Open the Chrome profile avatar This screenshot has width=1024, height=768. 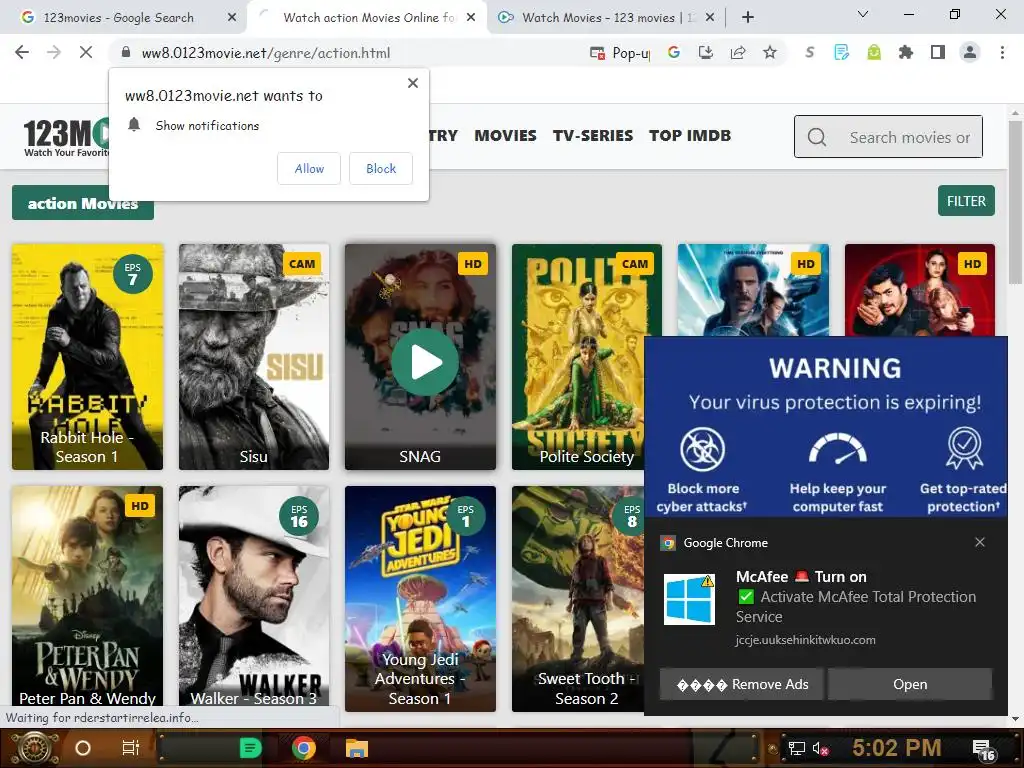(x=970, y=52)
